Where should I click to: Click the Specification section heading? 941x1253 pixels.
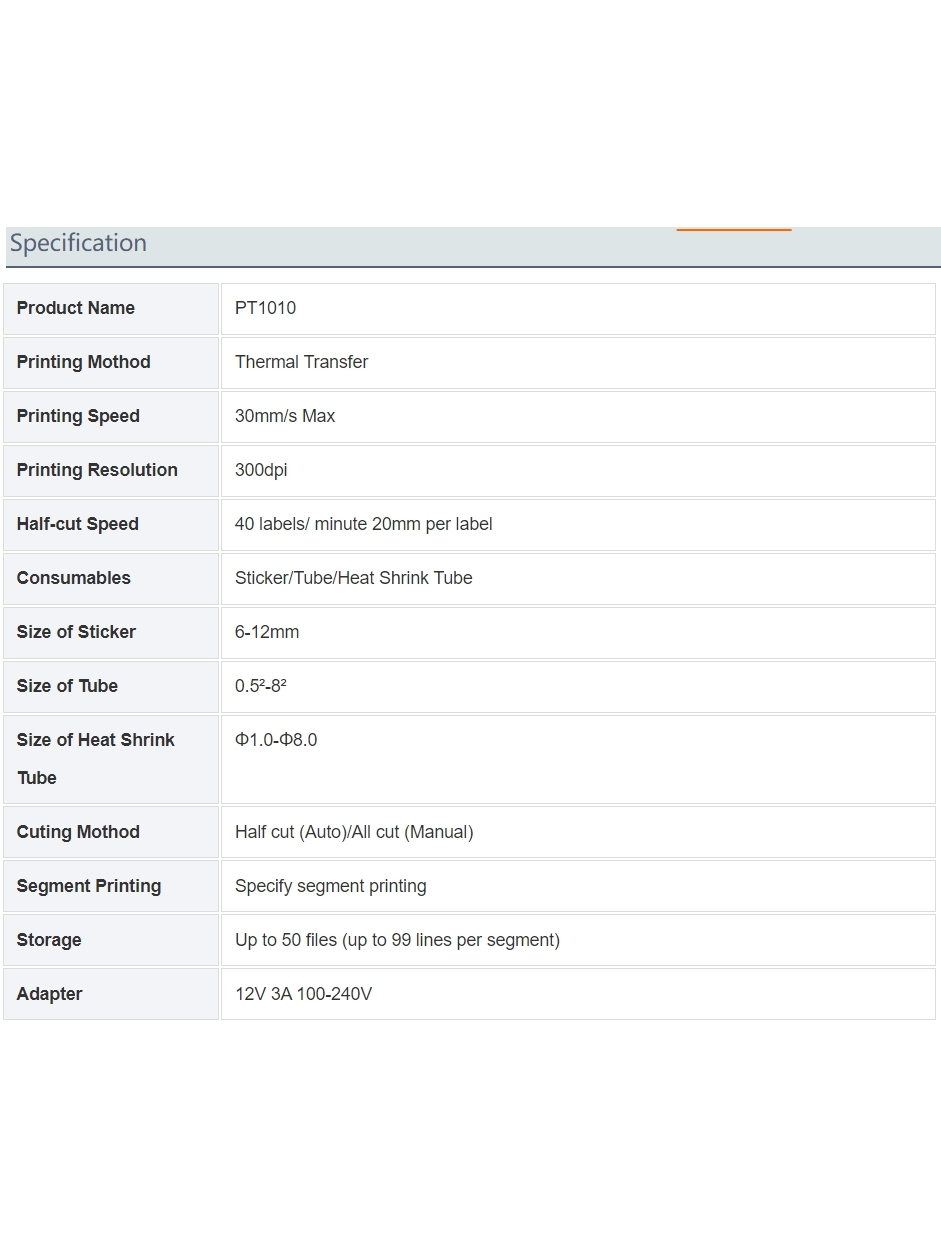(x=78, y=243)
